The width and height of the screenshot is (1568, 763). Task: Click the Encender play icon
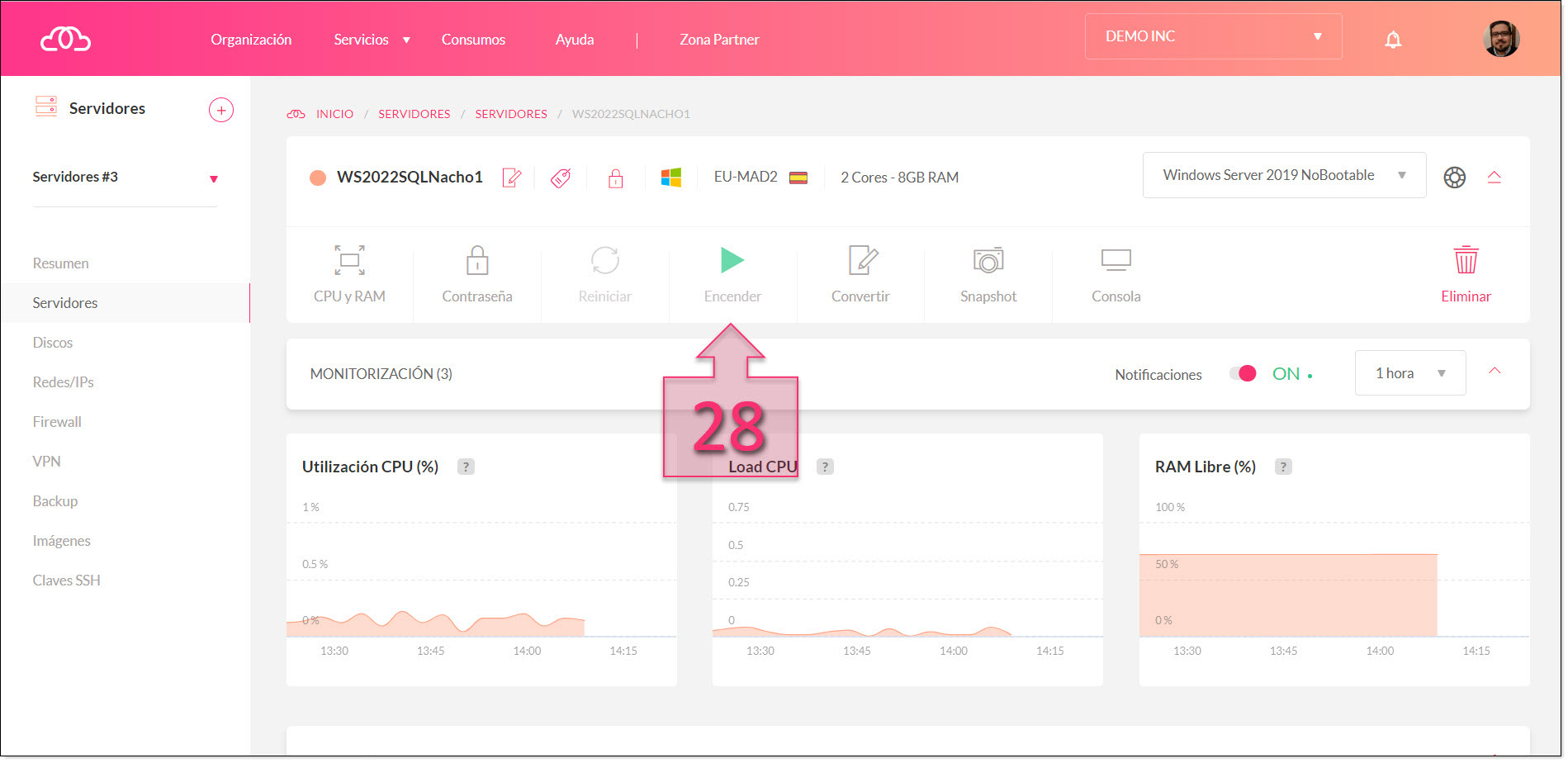[x=732, y=261]
